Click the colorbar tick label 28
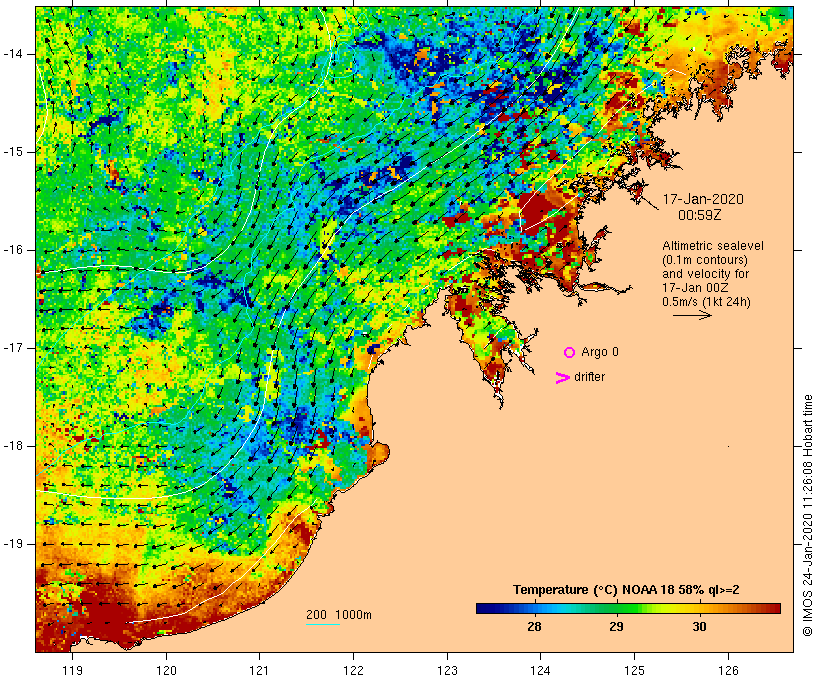Viewport: 820px width, 680px height. [x=534, y=627]
